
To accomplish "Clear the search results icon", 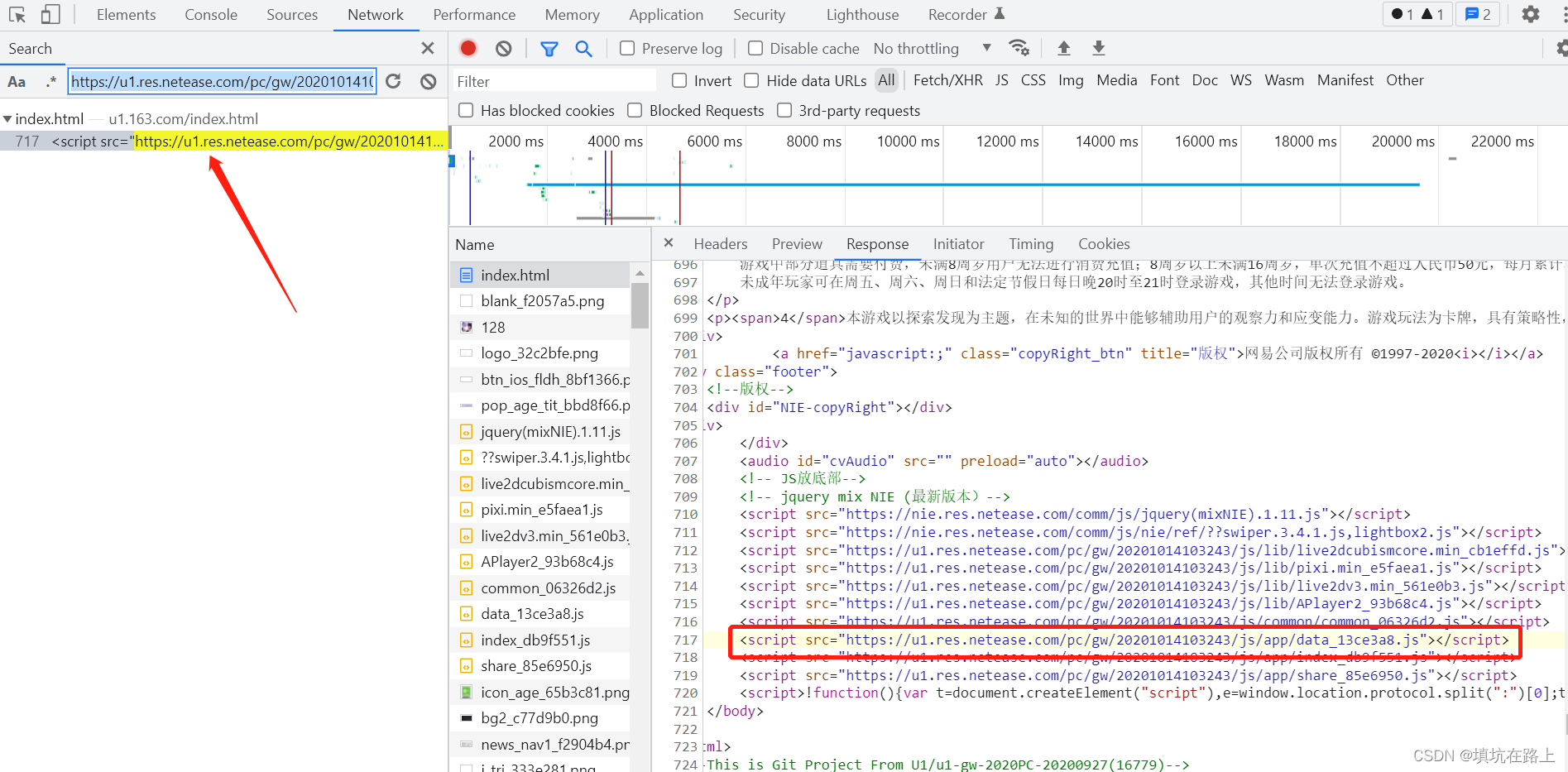I will pos(428,81).
